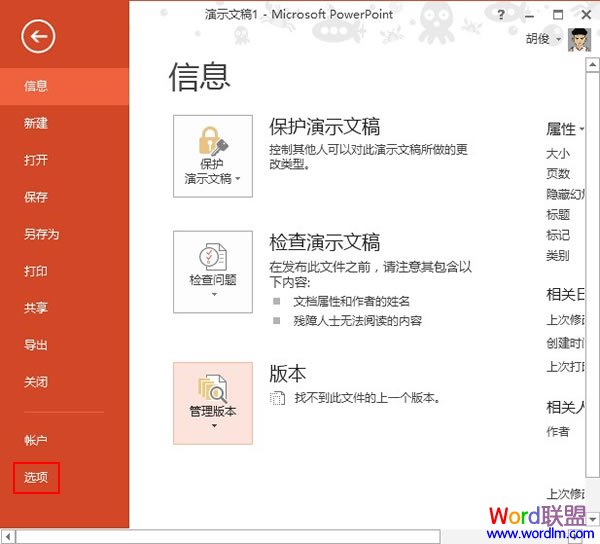Click the 大小 property label

pos(558,154)
